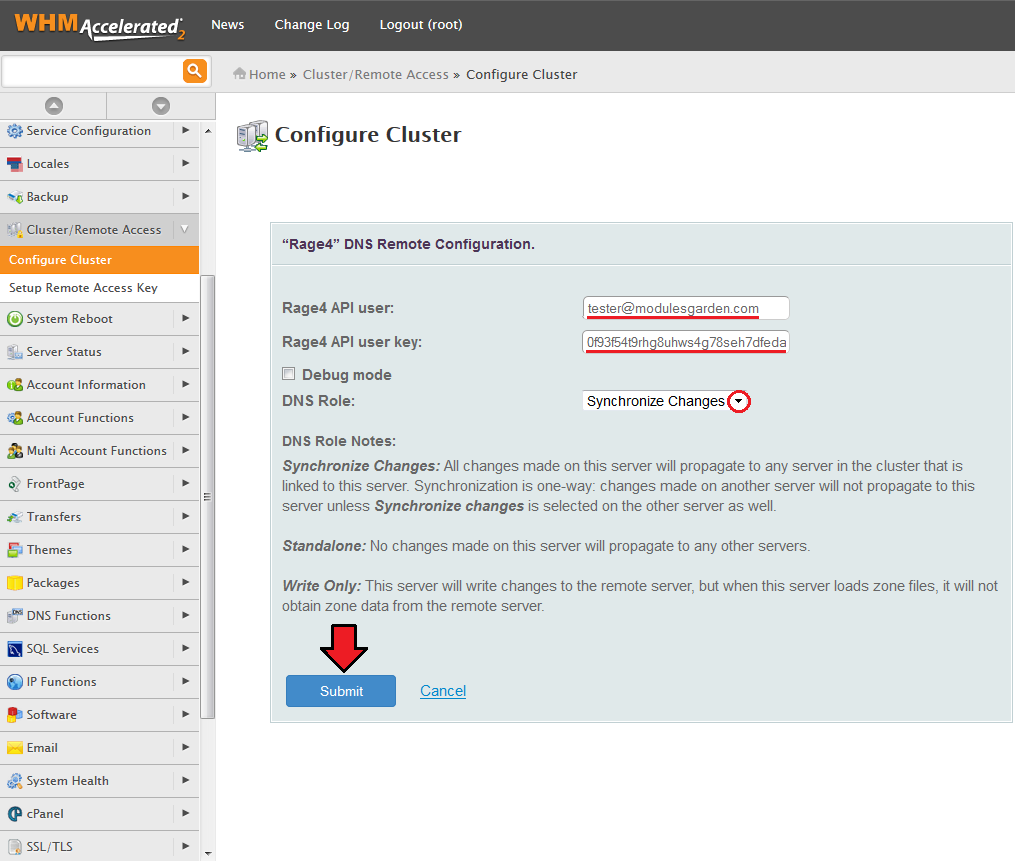Open Change Log in the top bar
1015x861 pixels.
tap(312, 25)
